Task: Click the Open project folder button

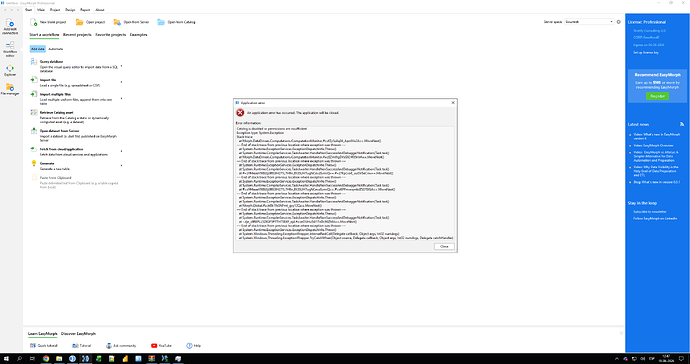Action: click(90, 22)
